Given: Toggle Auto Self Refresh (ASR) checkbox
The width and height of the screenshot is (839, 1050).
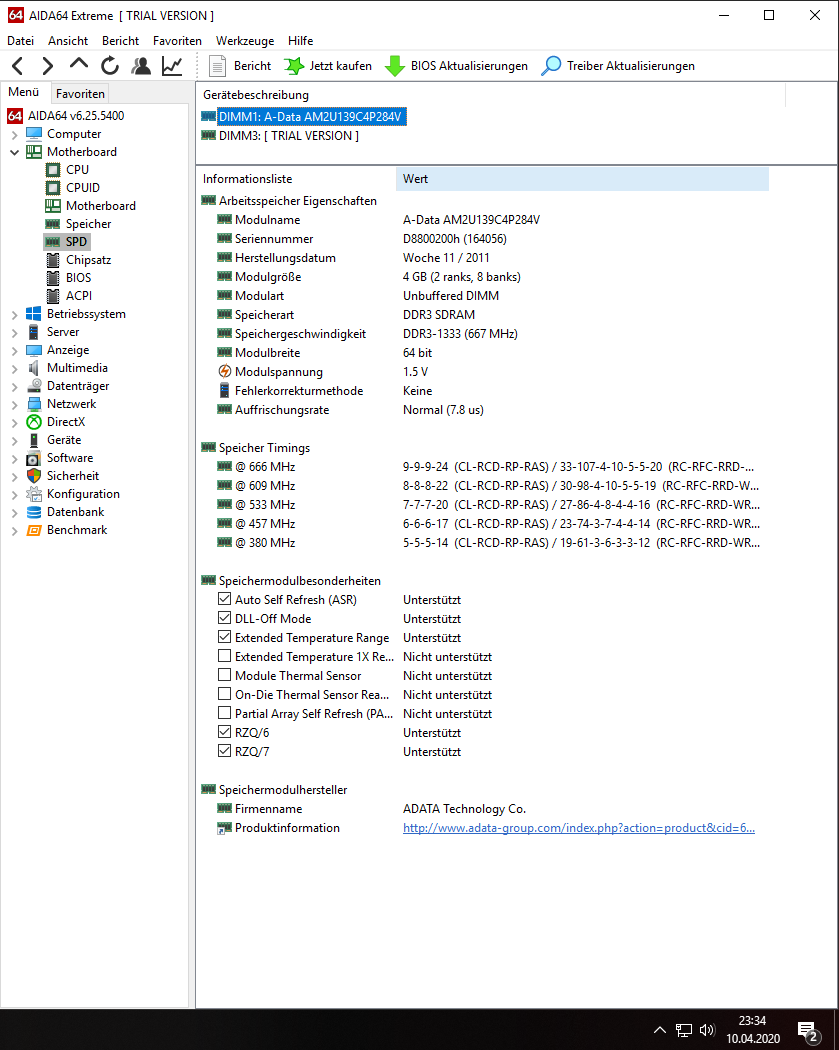Looking at the screenshot, I should click(224, 599).
